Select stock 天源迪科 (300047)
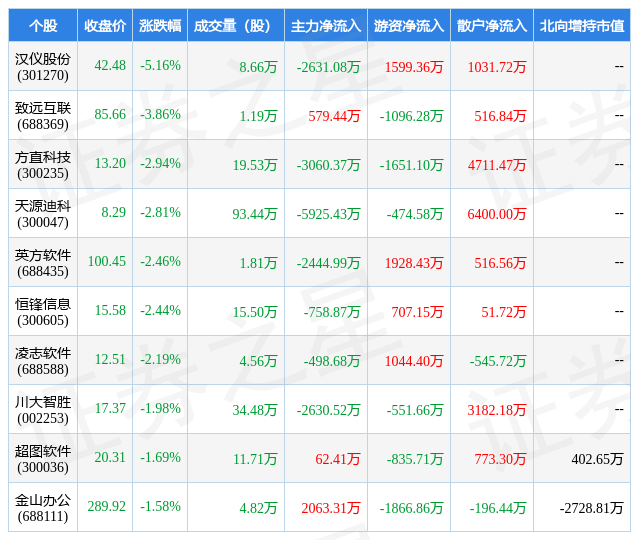Screen dimensions: 631x540 click(43, 214)
